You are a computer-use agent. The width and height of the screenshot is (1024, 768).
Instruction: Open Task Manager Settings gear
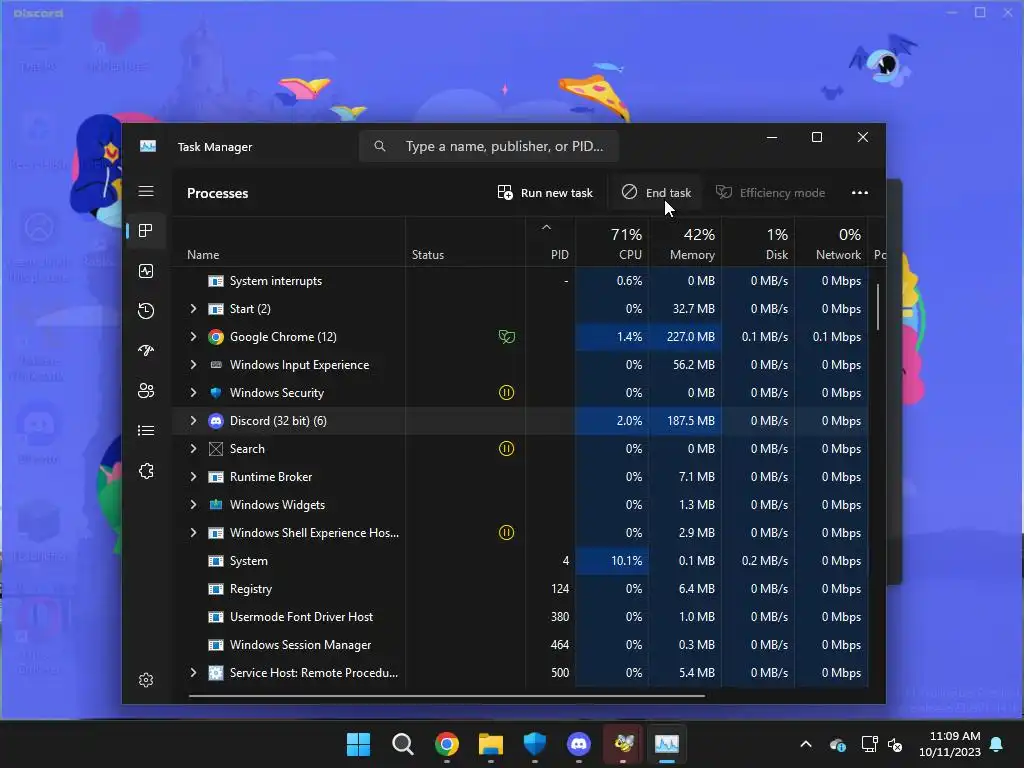[x=146, y=680]
